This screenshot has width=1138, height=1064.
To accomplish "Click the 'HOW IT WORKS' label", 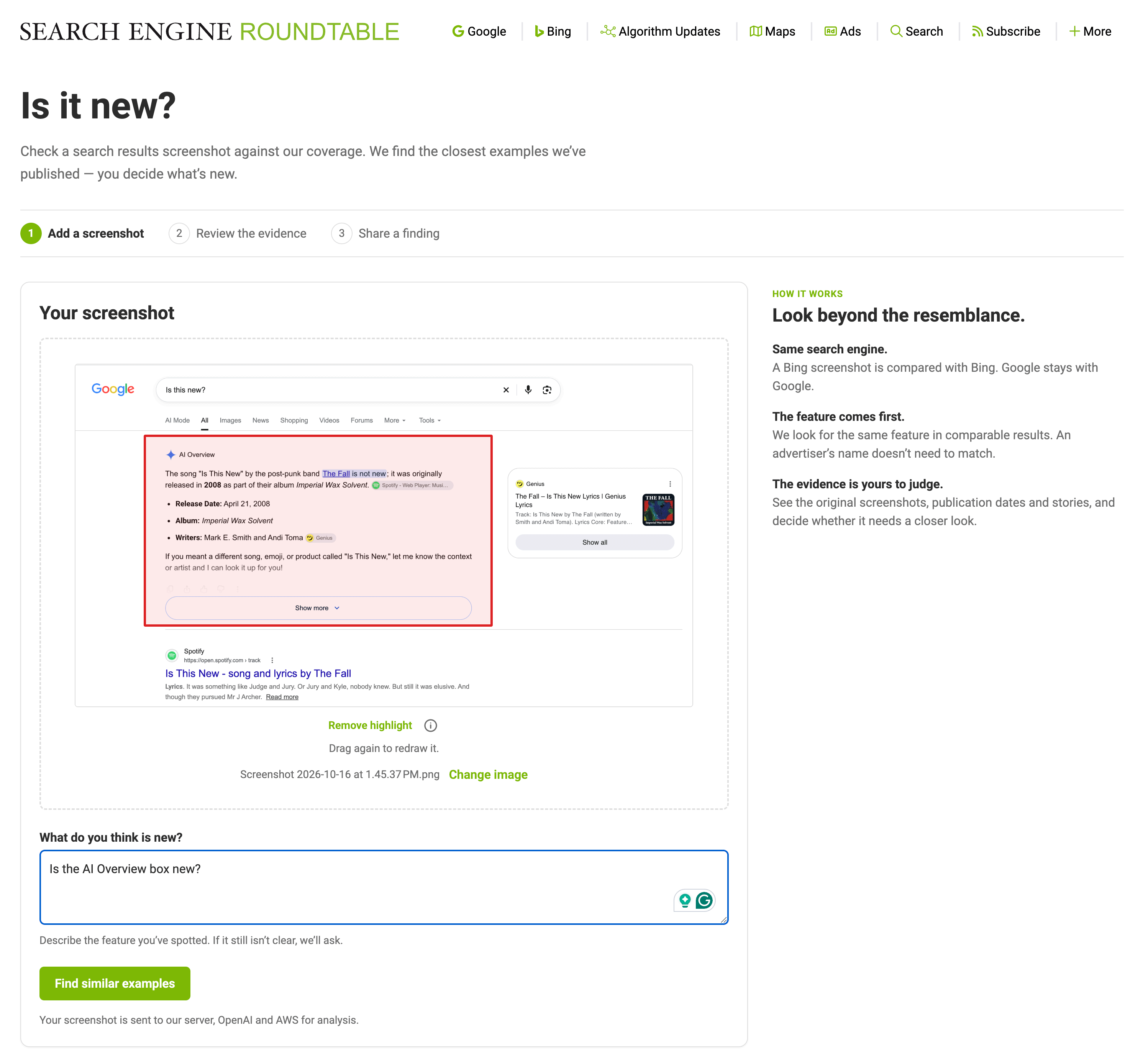I will (807, 294).
